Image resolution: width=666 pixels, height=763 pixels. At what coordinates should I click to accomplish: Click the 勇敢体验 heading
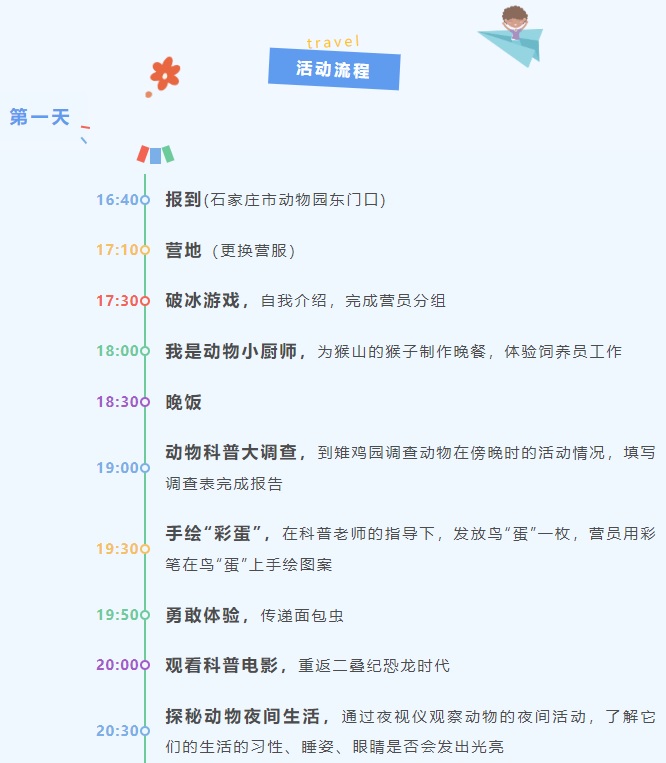[x=202, y=616]
